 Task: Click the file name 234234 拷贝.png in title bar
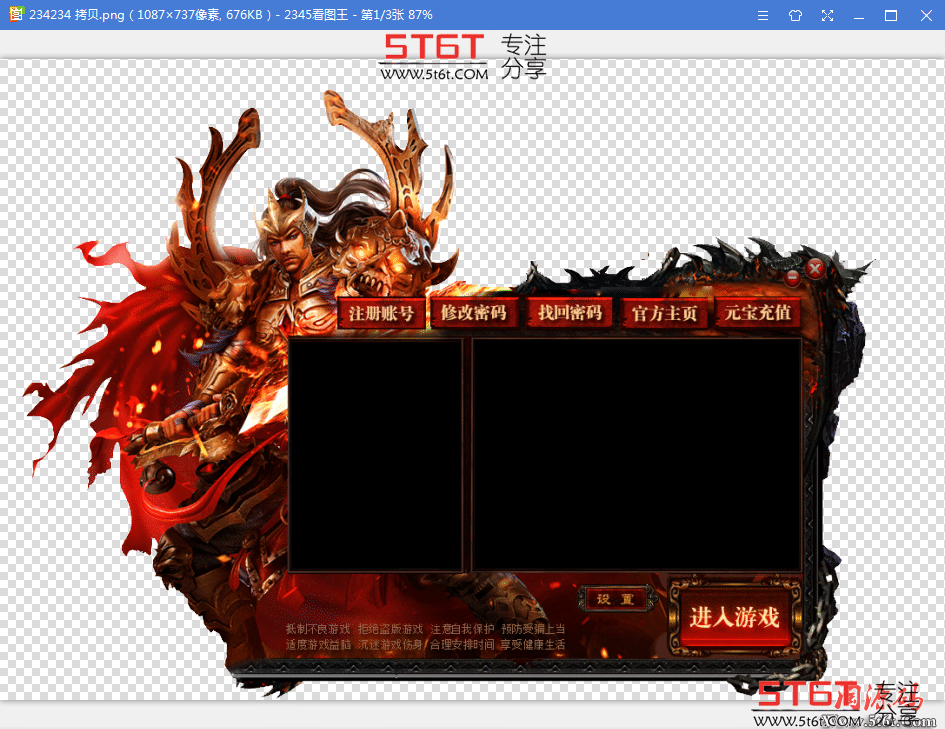[x=77, y=15]
